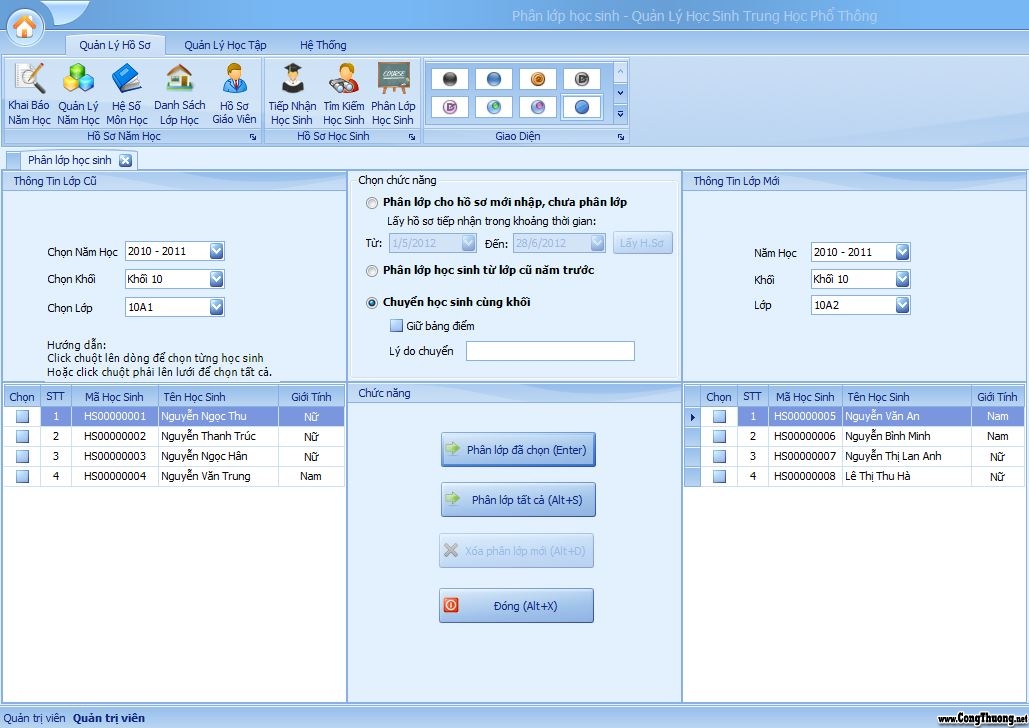Click skin gallery scroll-down arrow
Viewport: 1029px width, 728px height.
point(620,93)
